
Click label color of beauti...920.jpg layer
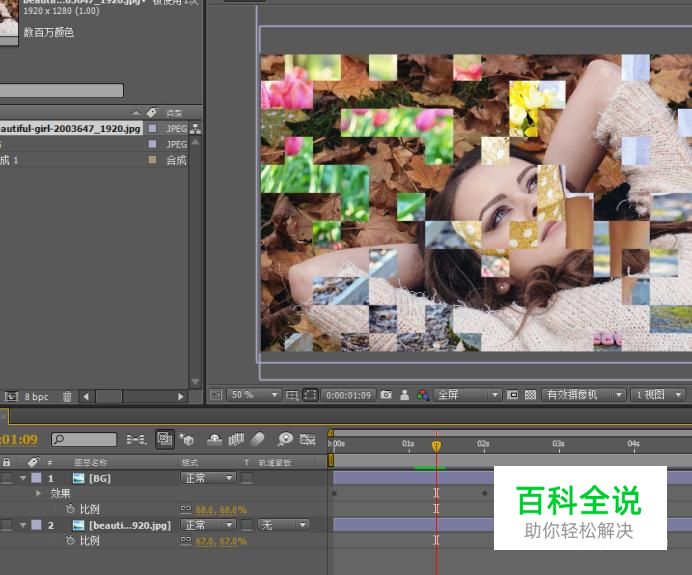pyautogui.click(x=37, y=525)
